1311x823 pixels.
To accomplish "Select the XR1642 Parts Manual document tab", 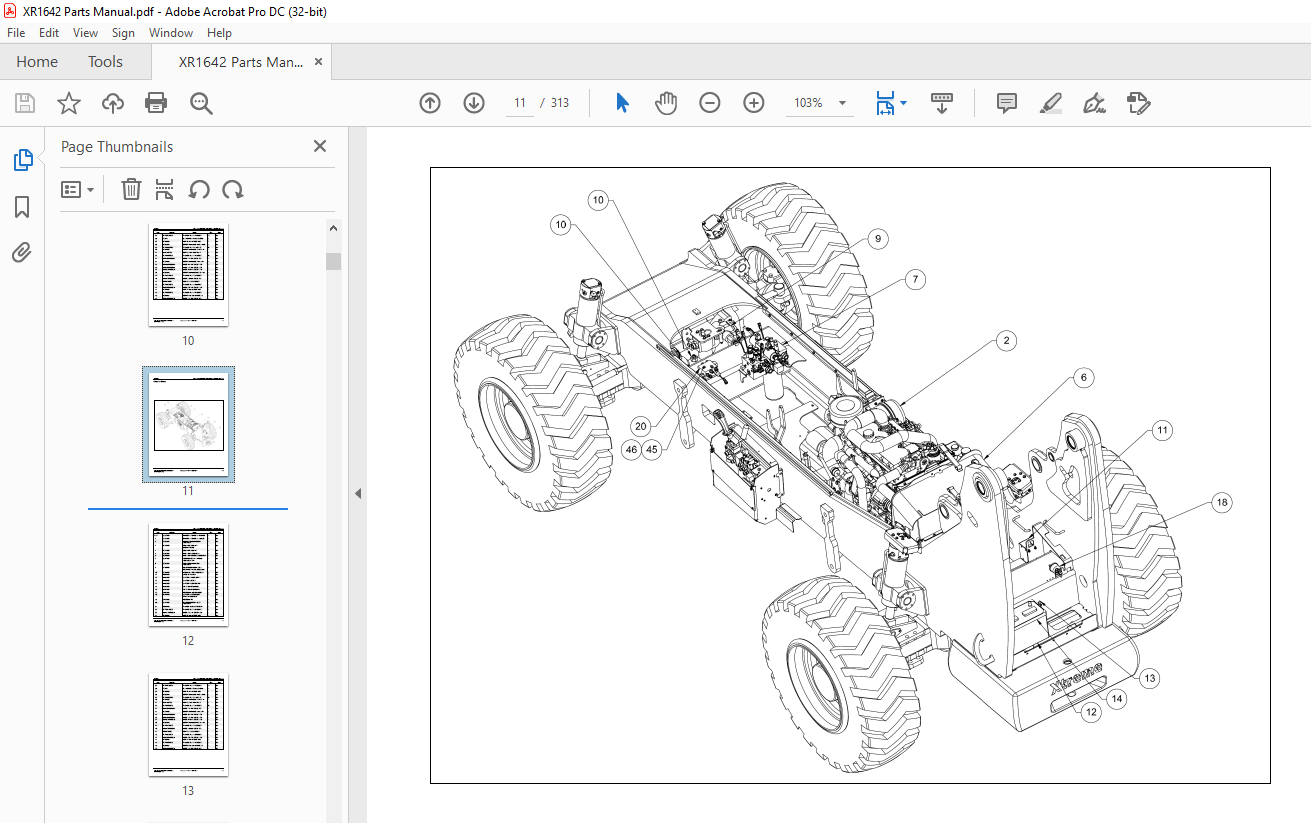I will pos(240,62).
